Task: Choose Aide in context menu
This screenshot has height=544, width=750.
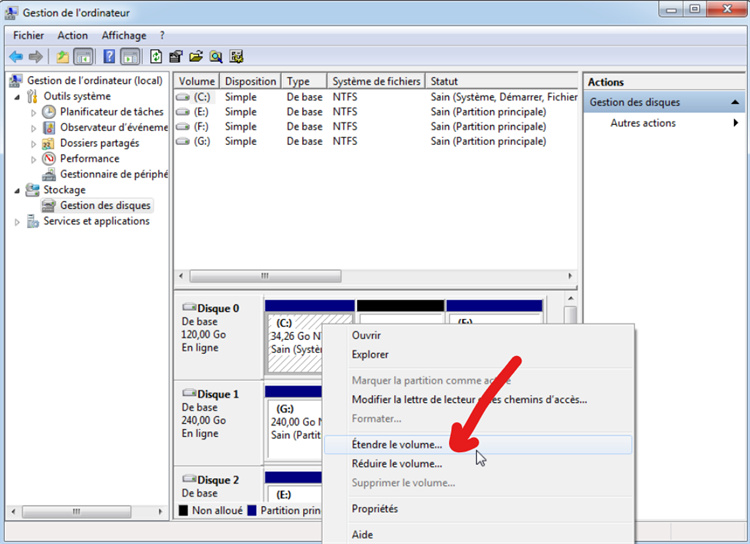Action: click(478, 534)
